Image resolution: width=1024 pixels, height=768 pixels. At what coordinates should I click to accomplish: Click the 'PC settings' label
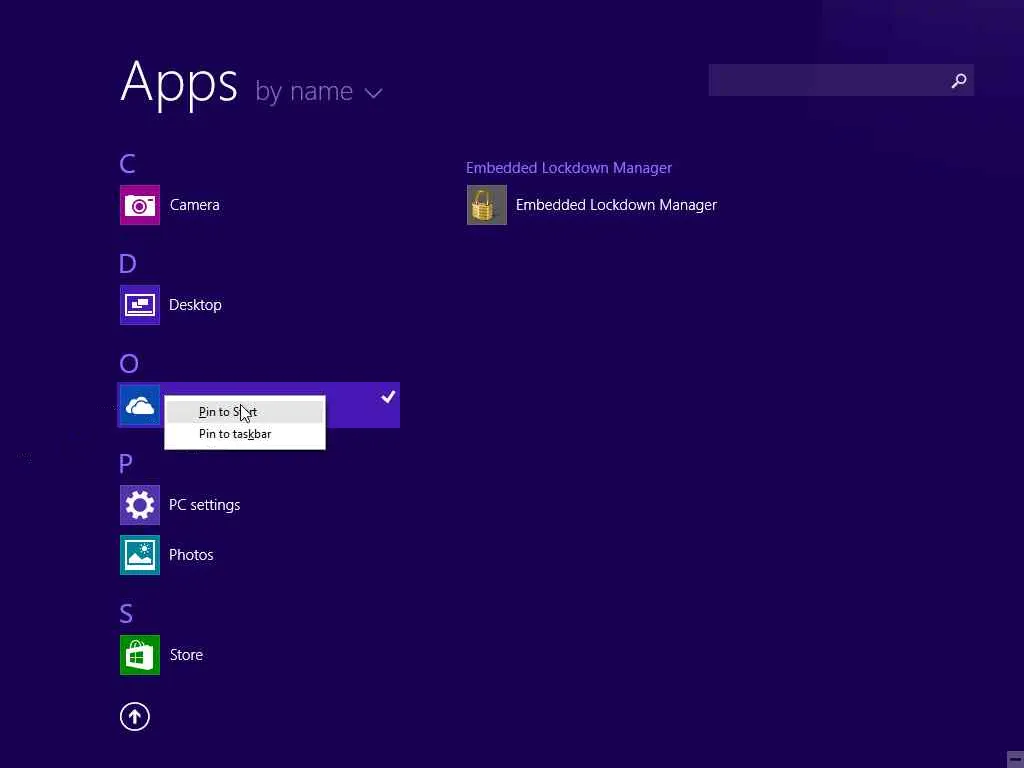point(204,505)
